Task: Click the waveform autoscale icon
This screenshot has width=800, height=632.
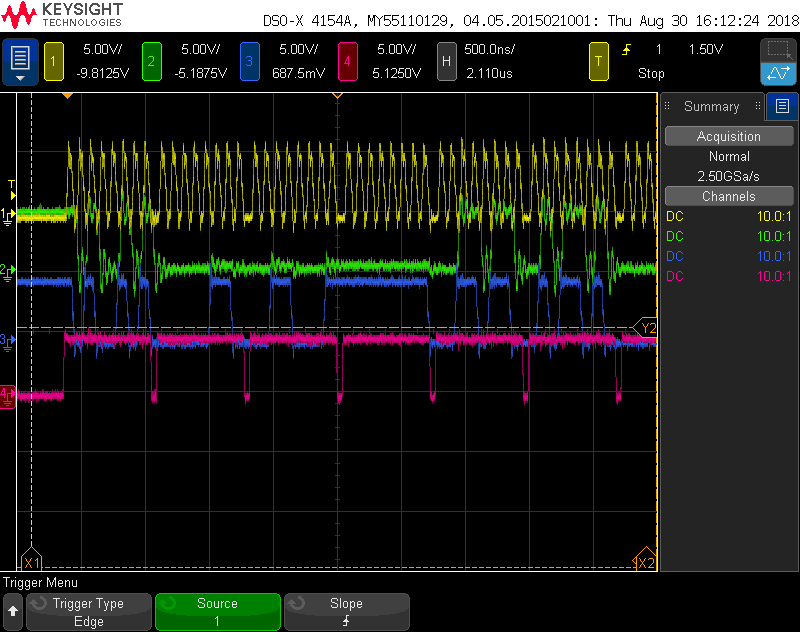Action: coord(778,73)
